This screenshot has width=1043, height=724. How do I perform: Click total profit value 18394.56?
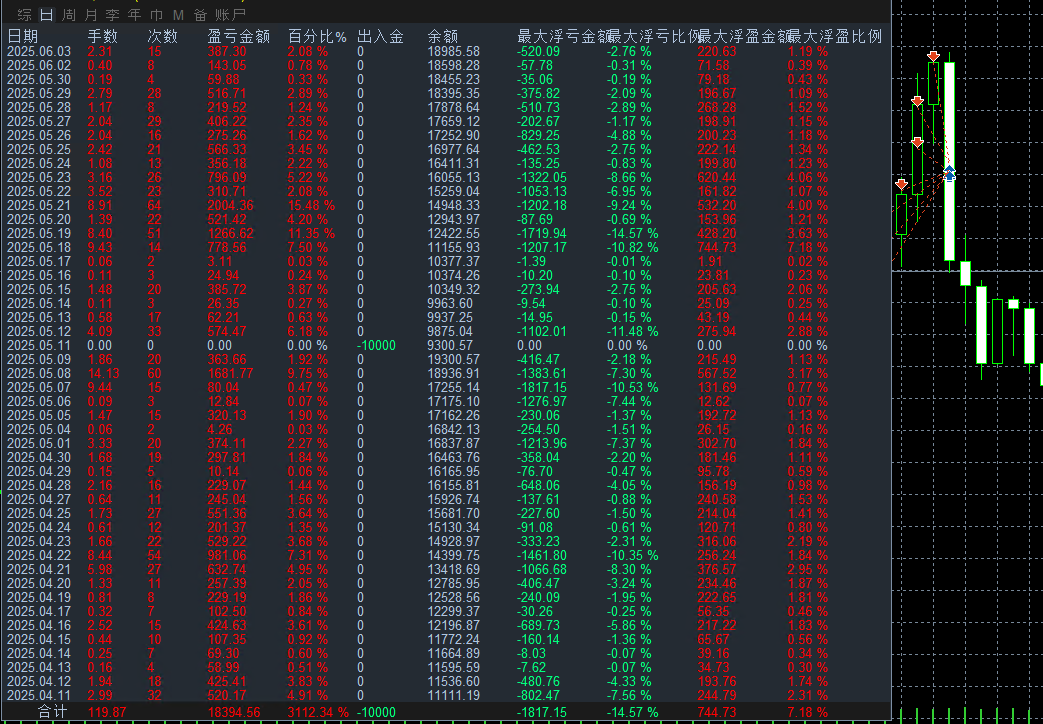coord(234,713)
